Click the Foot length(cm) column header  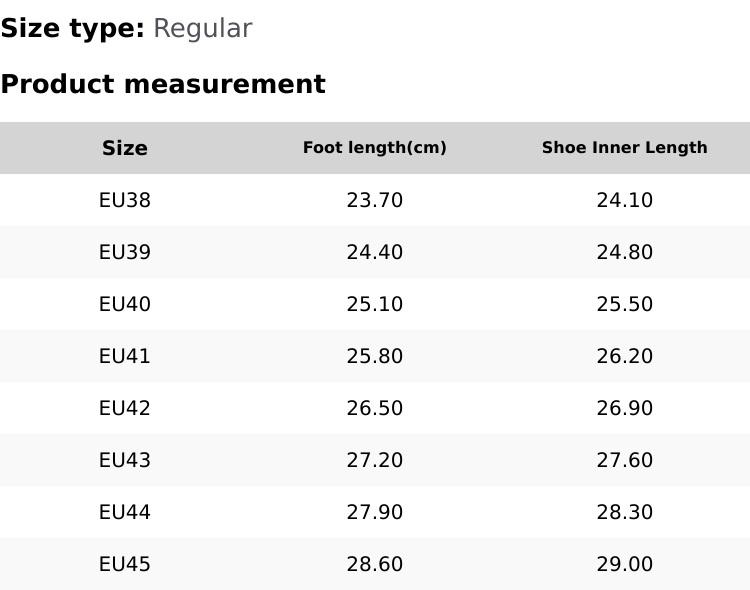tap(375, 148)
